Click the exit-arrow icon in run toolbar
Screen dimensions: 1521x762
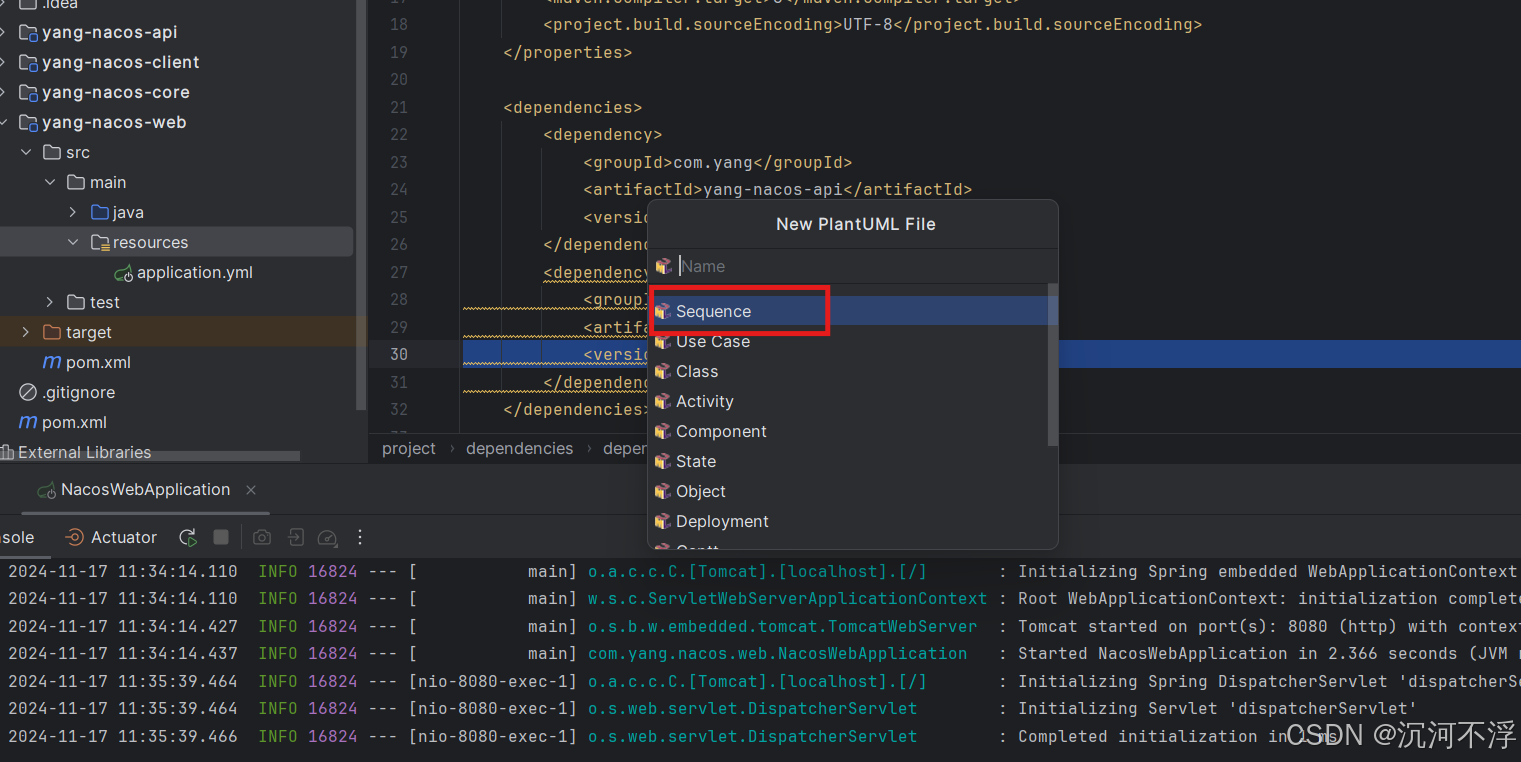(295, 537)
